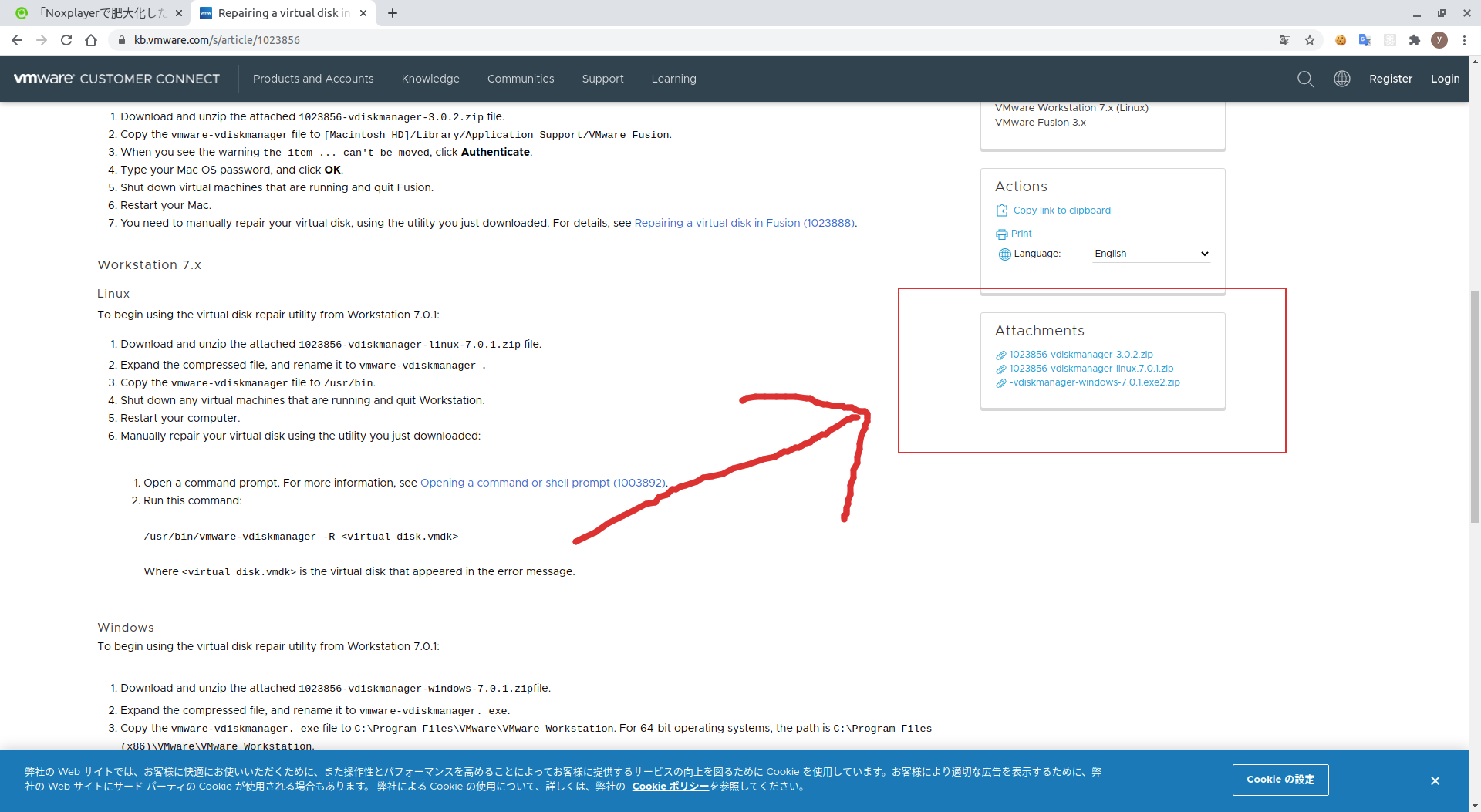Screen dimensions: 1481x812
Task: Open the Language dropdown set to English
Action: [x=1151, y=254]
